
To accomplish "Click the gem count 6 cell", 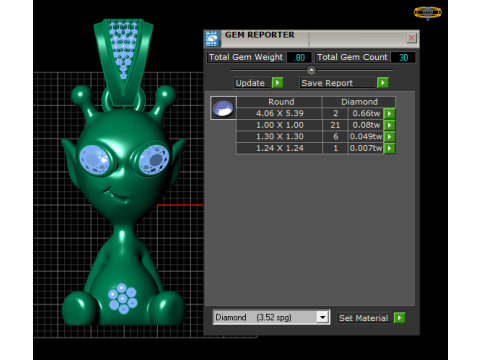I will 335,136.
